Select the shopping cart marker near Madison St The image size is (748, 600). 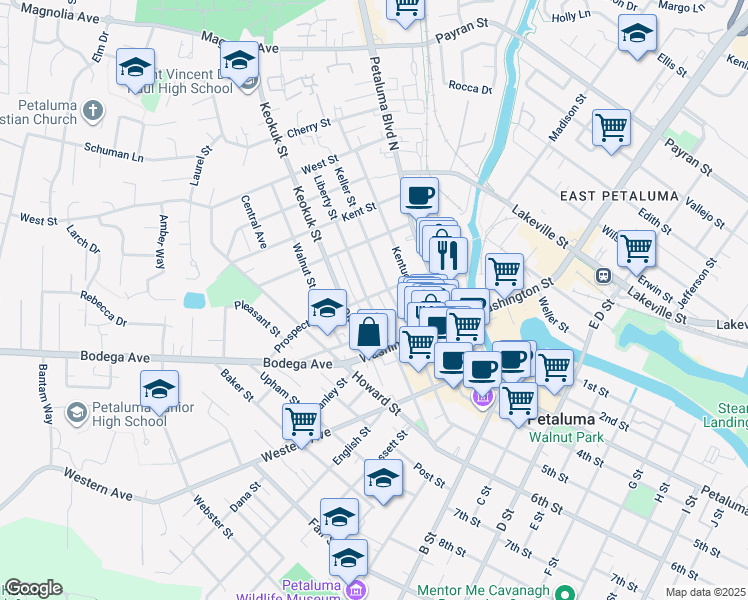(x=611, y=128)
